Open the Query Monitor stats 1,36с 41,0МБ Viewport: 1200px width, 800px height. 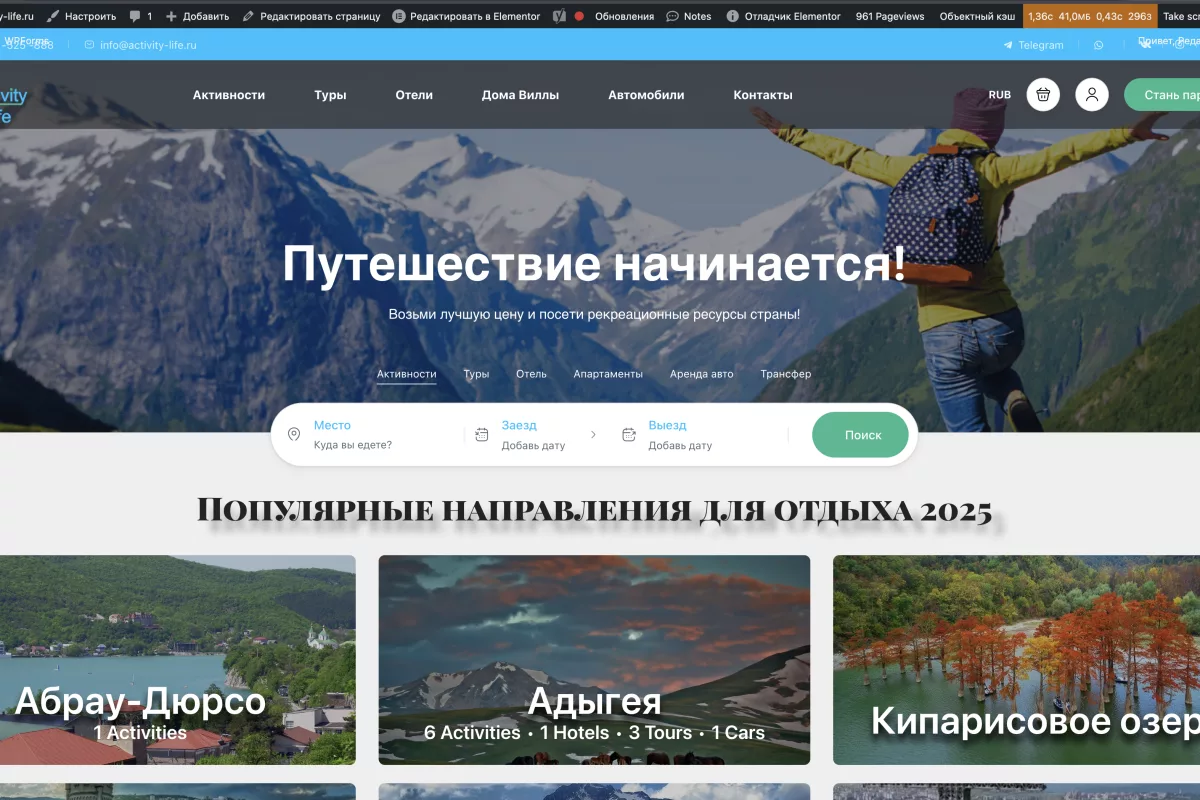[1089, 16]
